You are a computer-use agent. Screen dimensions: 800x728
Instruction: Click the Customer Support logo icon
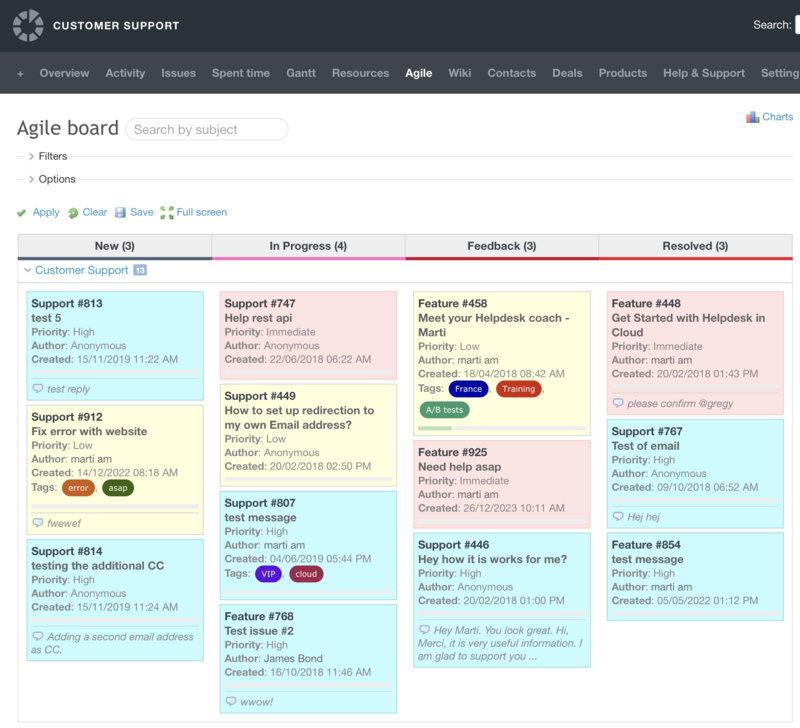click(x=27, y=24)
